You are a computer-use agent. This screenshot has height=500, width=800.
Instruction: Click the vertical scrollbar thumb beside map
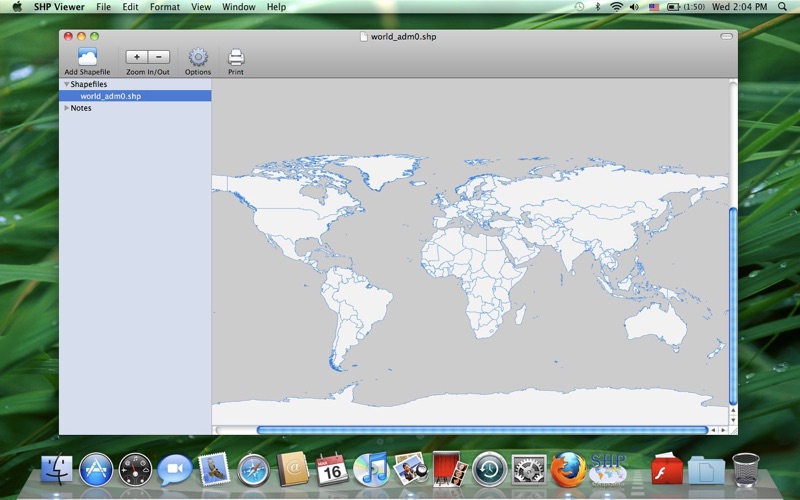click(x=733, y=305)
